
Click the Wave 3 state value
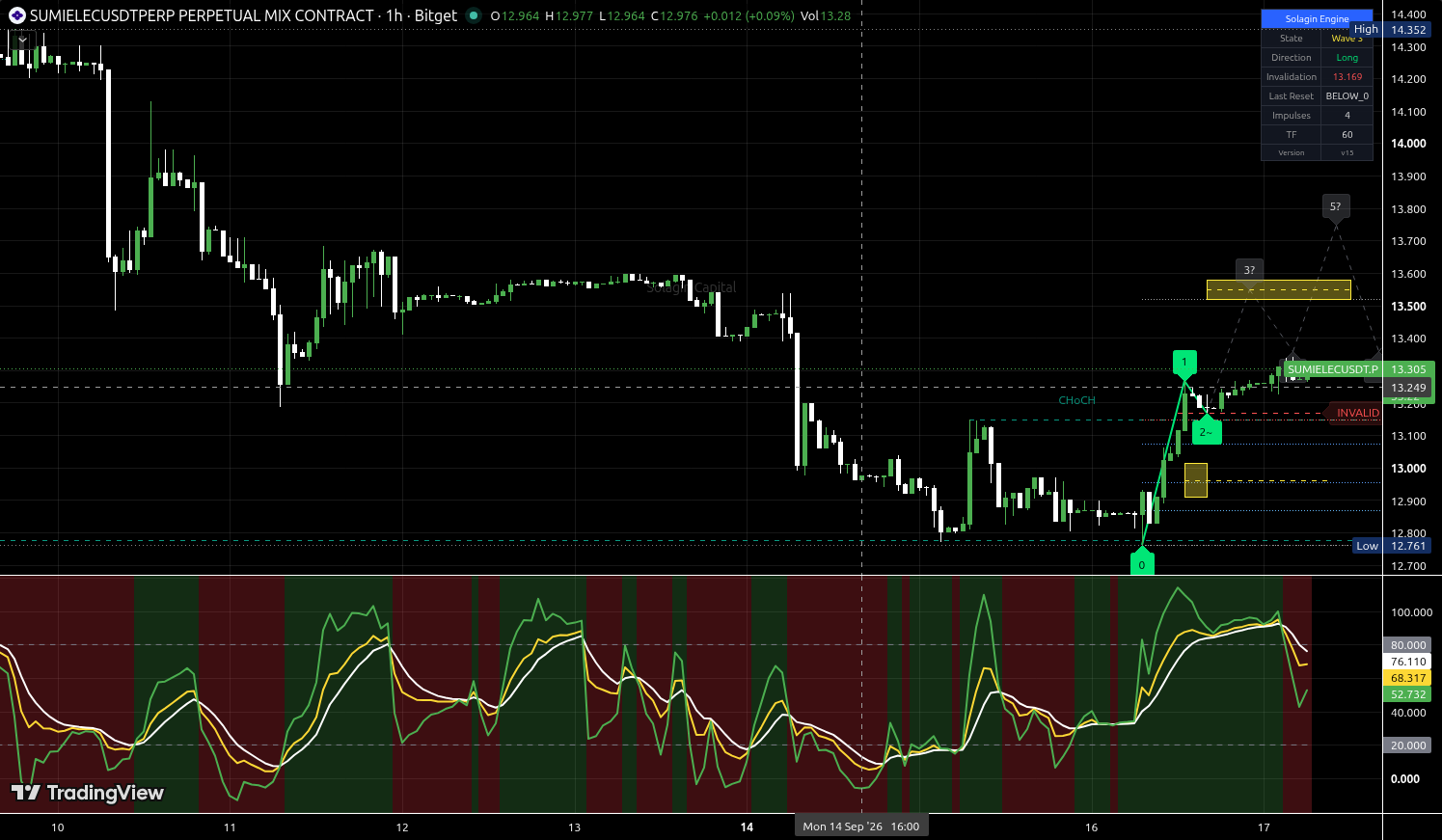pos(1347,39)
